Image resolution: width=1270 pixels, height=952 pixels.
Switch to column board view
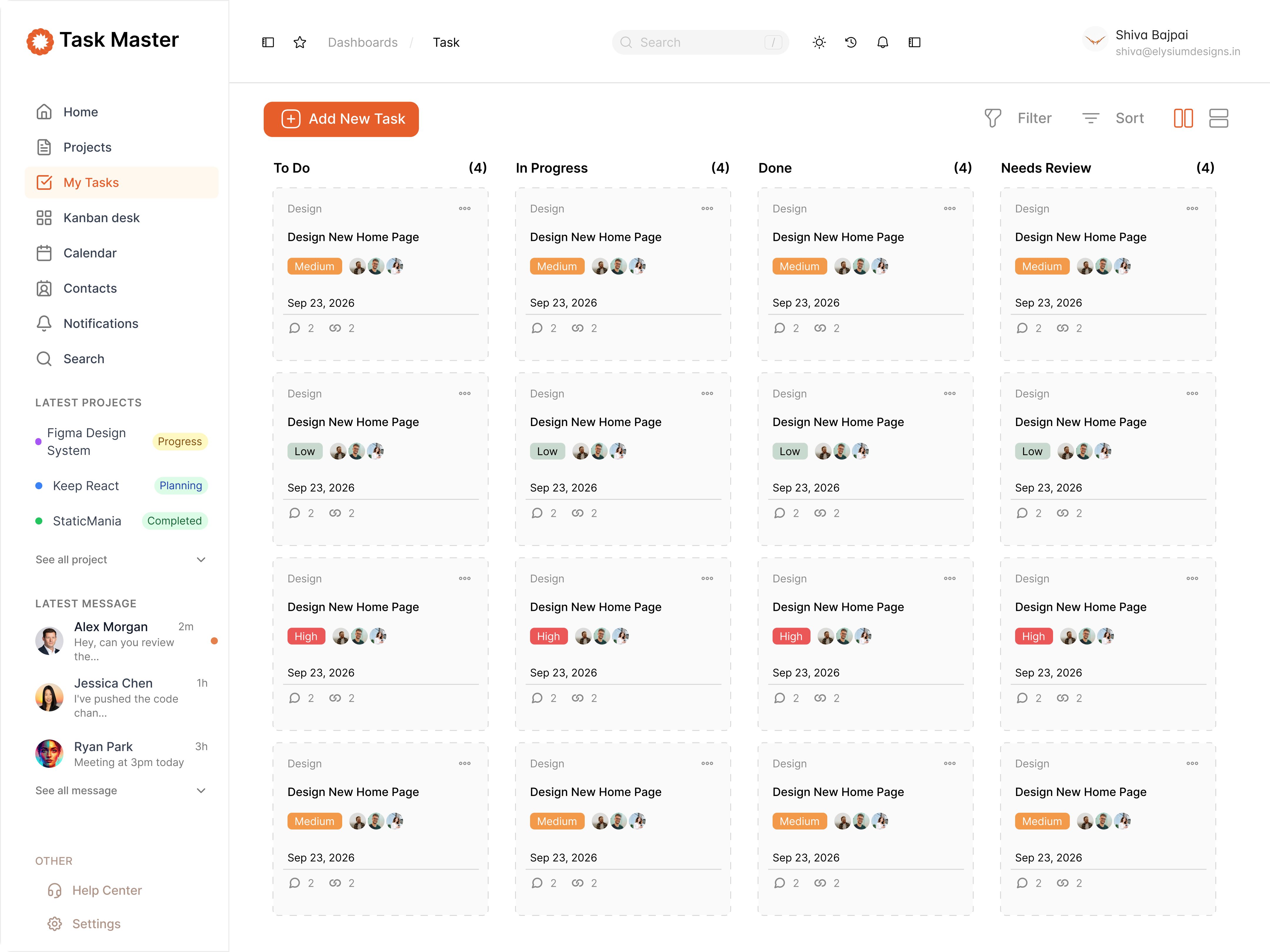(1183, 118)
